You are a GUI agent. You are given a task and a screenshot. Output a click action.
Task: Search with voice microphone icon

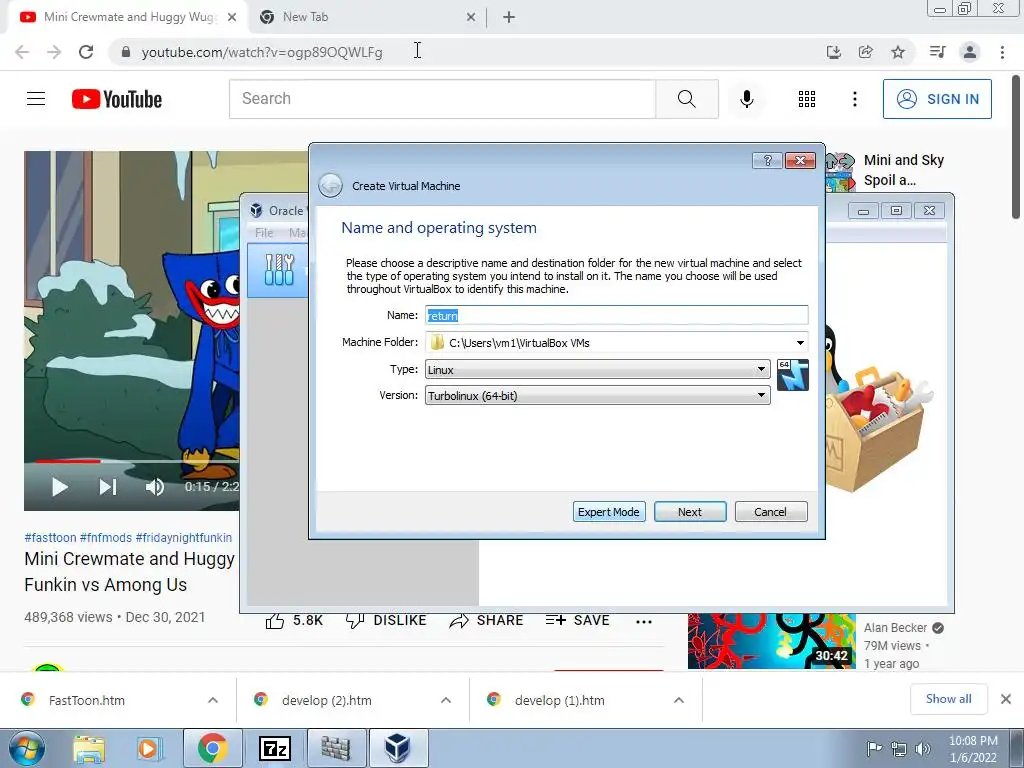coord(747,99)
